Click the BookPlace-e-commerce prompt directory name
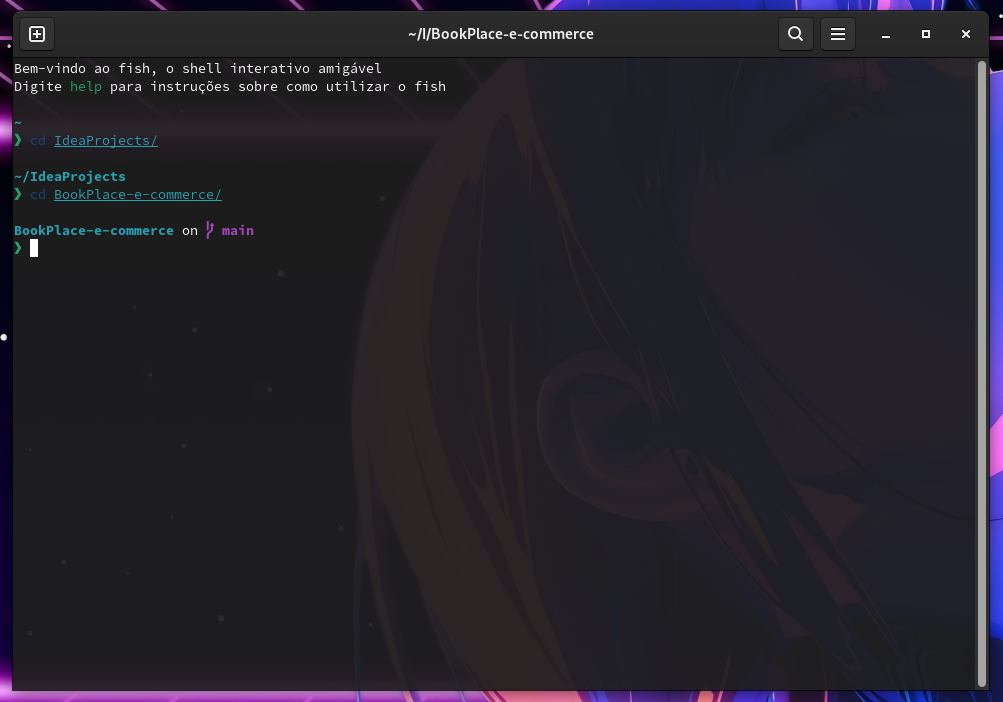The image size is (1003, 702). (93, 230)
